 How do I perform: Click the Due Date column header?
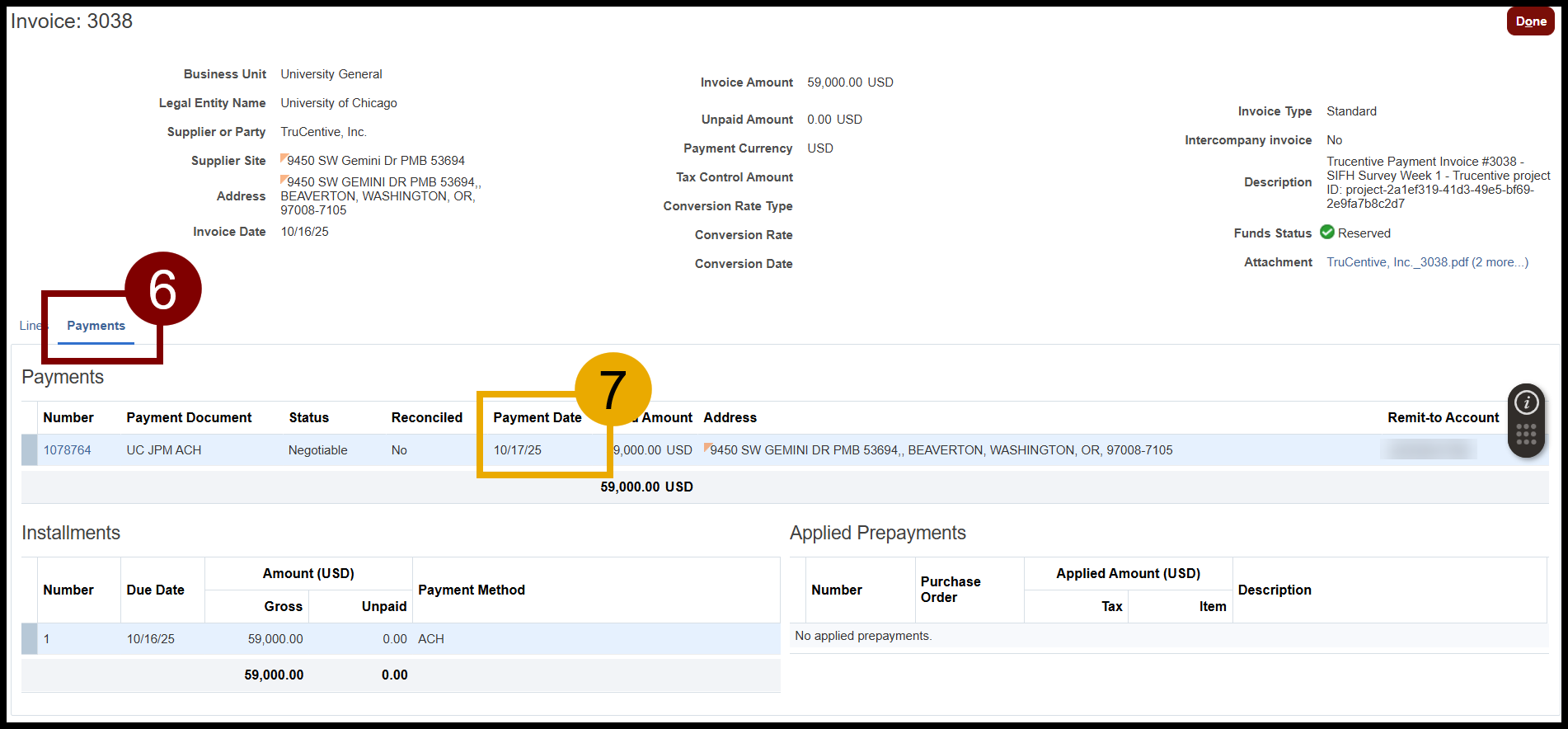coord(155,590)
